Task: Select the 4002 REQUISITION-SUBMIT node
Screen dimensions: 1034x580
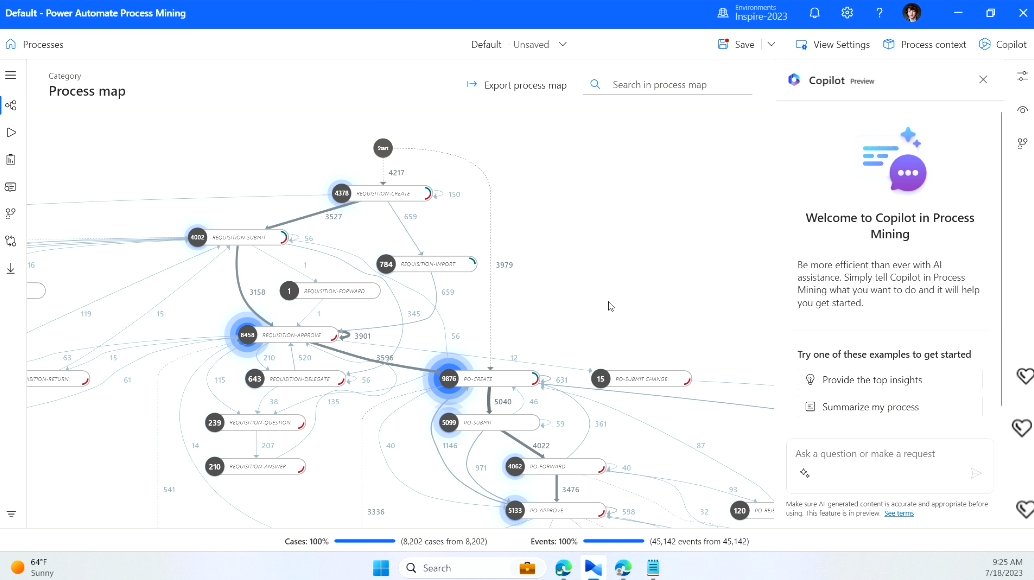Action: 238,237
